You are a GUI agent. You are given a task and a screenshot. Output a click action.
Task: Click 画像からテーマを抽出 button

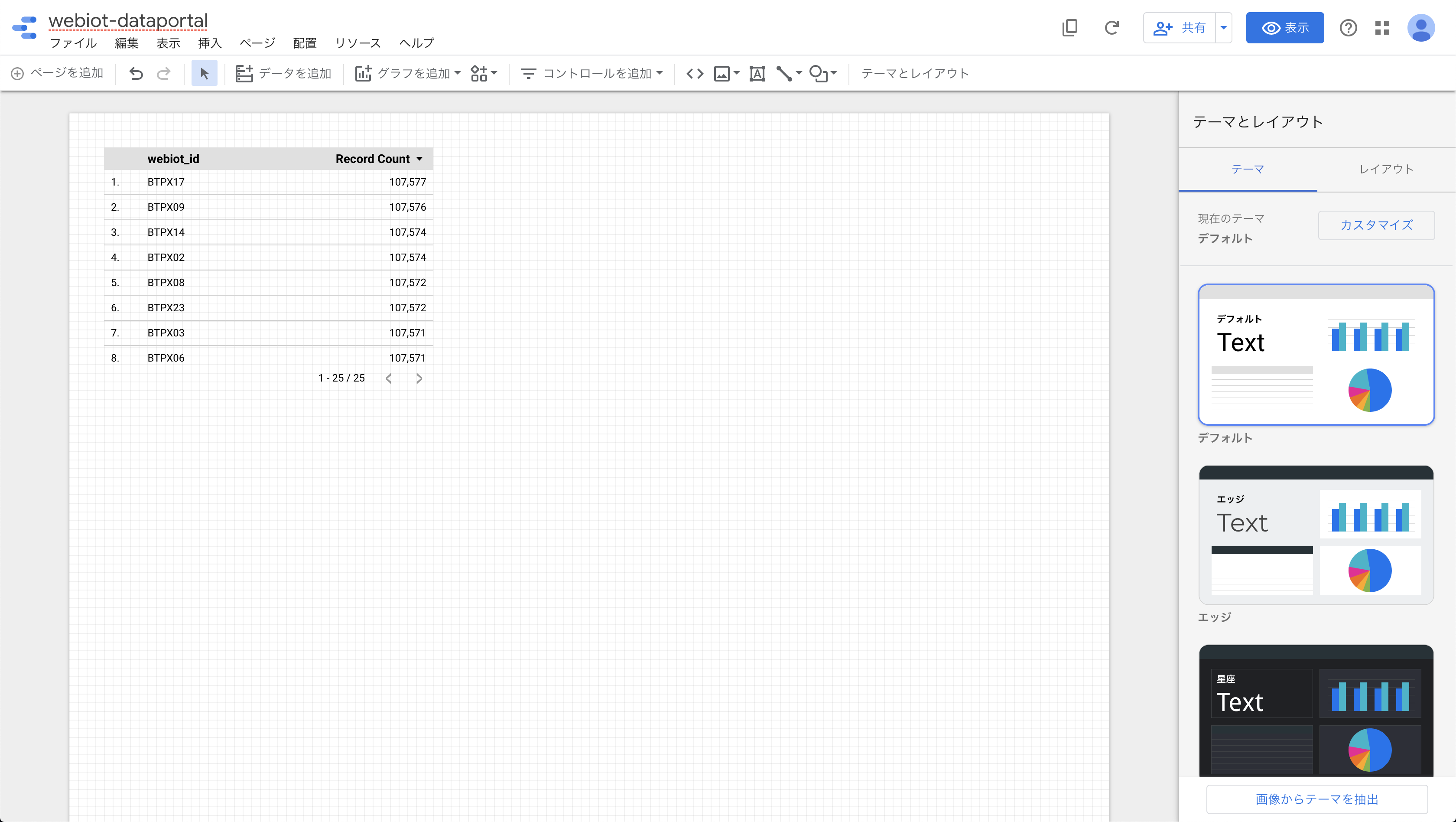[x=1316, y=799]
